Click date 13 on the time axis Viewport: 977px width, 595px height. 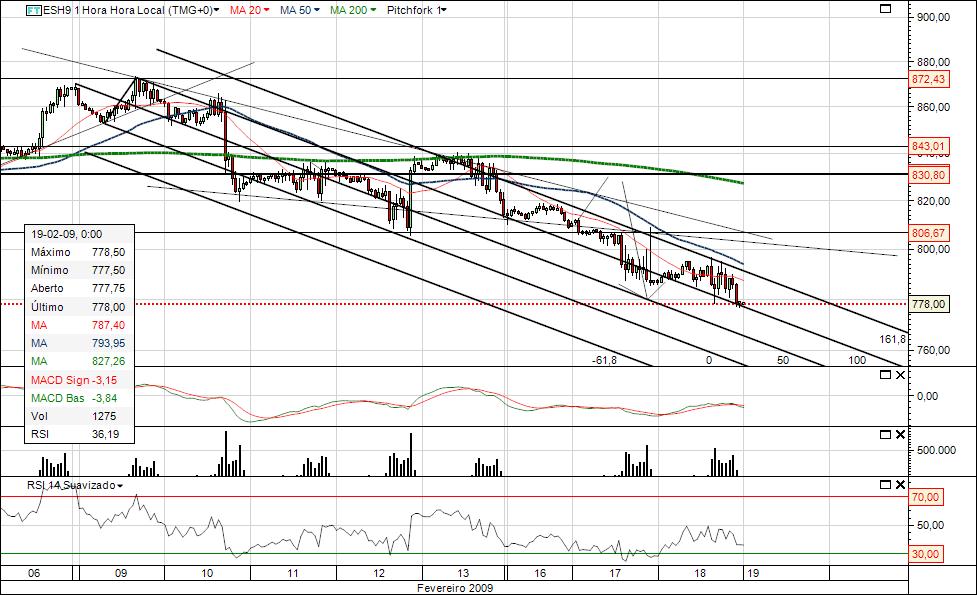click(463, 573)
